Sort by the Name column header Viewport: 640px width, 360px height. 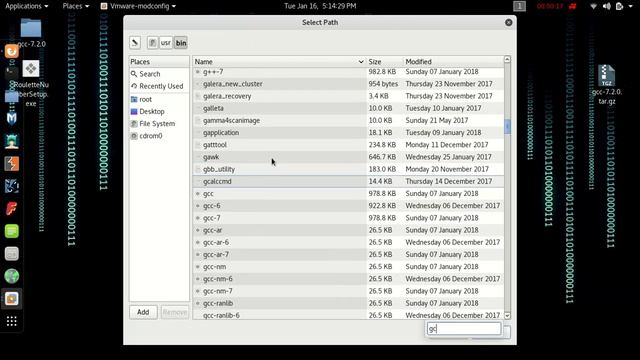tap(279, 62)
